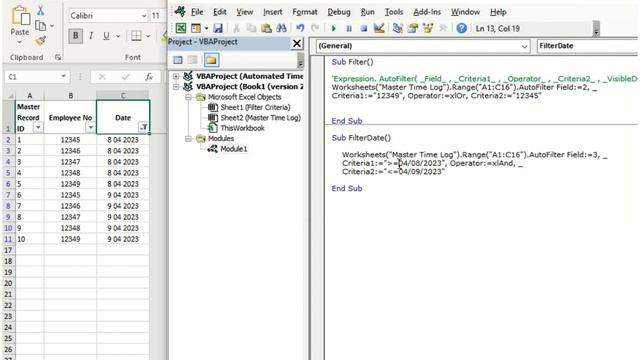Image resolution: width=640 pixels, height=360 pixels.
Task: Open the Calibri font name dropdown
Action: pos(144,16)
